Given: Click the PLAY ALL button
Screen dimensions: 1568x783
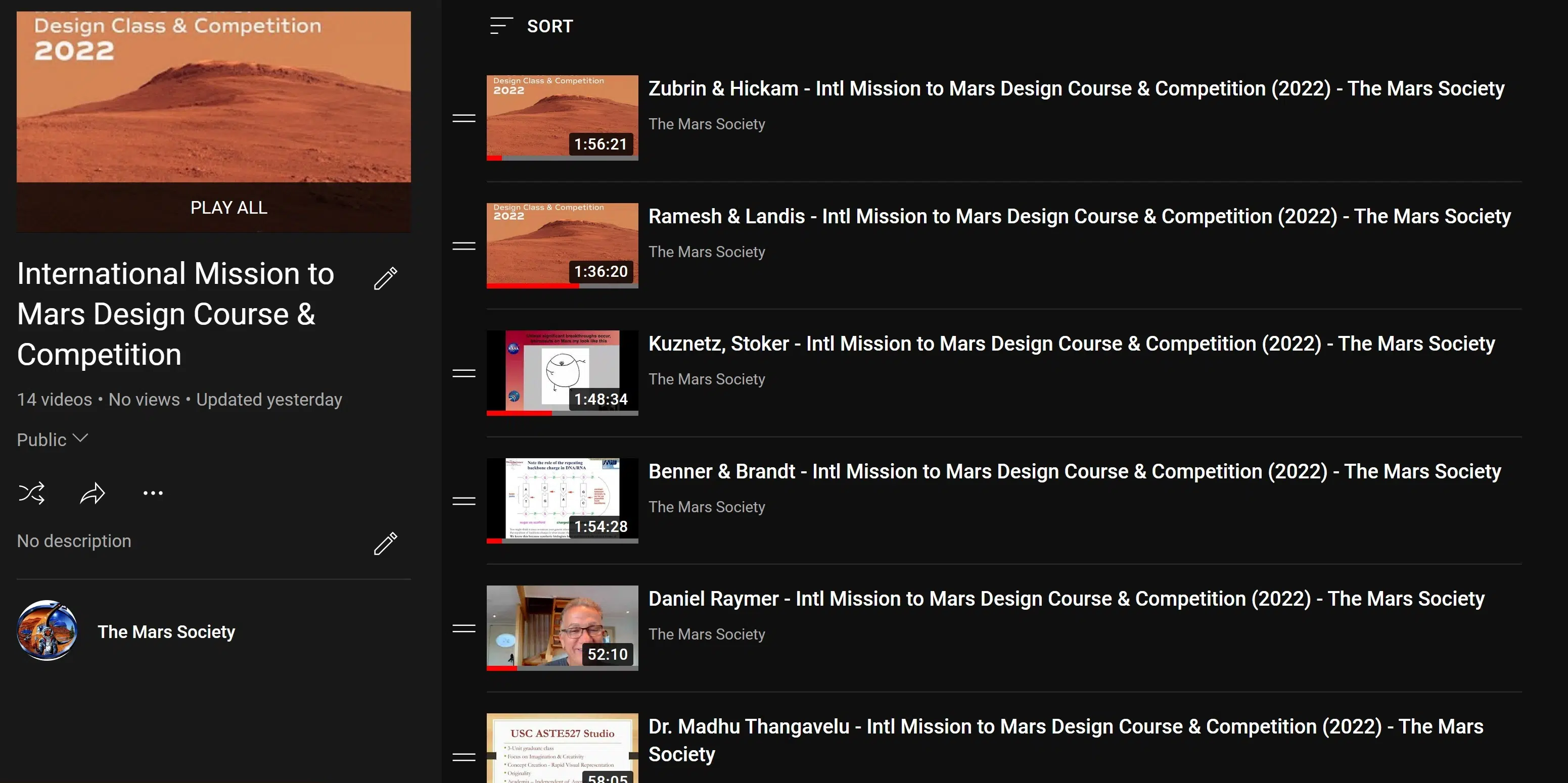Looking at the screenshot, I should click(214, 208).
